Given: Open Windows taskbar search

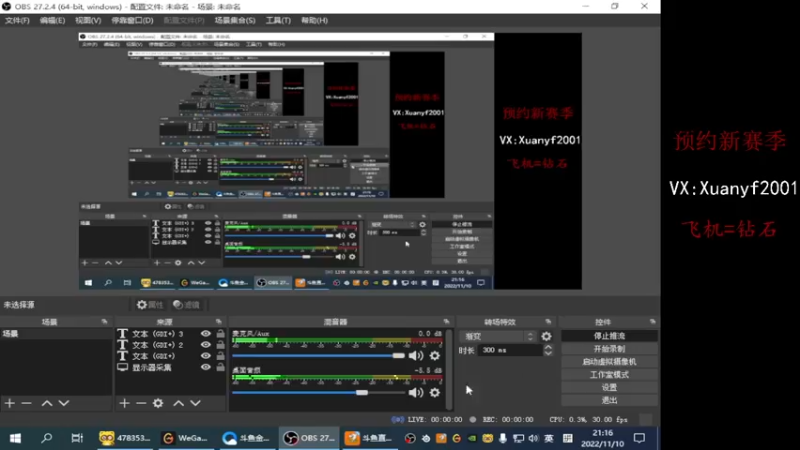Looking at the screenshot, I should [x=46, y=438].
